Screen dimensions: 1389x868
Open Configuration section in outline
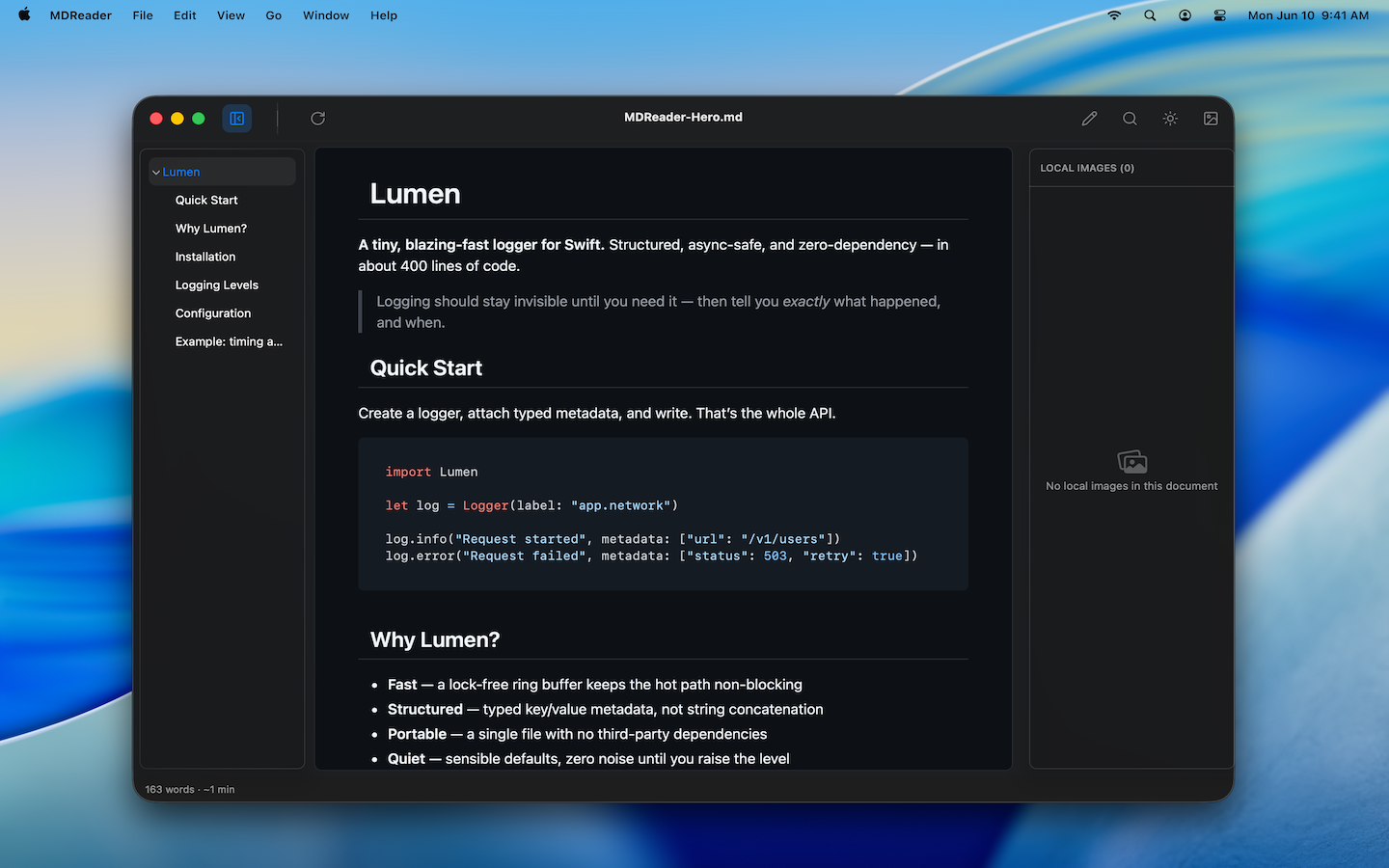[x=213, y=313]
